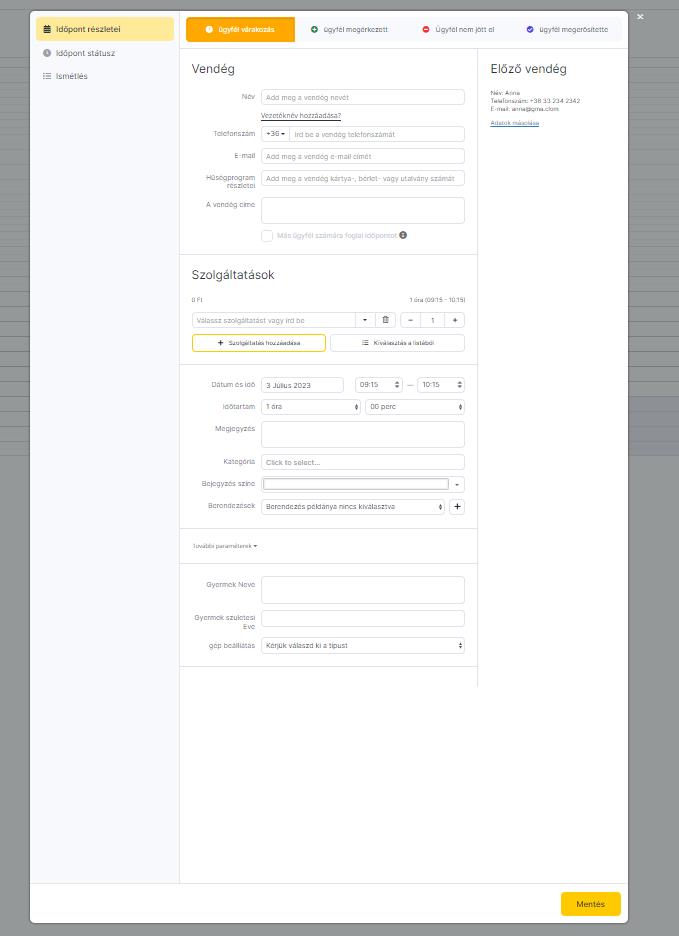679x936 pixels.
Task: Select the Ügyfél megérkezett status tab
Action: point(349,29)
